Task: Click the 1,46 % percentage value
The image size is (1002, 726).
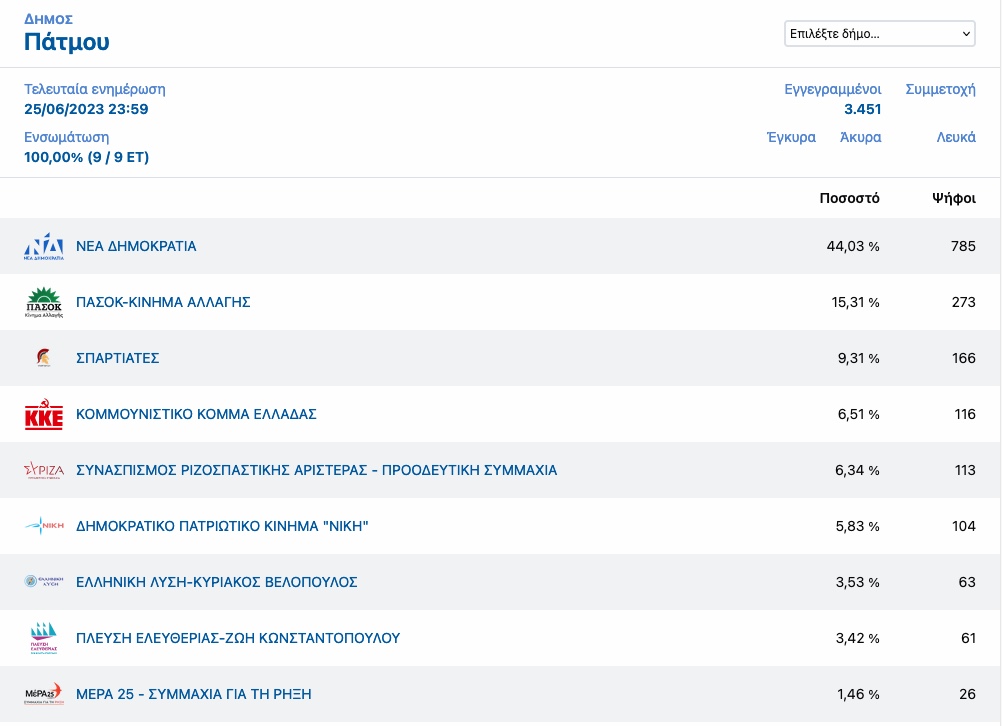Action: click(x=859, y=694)
